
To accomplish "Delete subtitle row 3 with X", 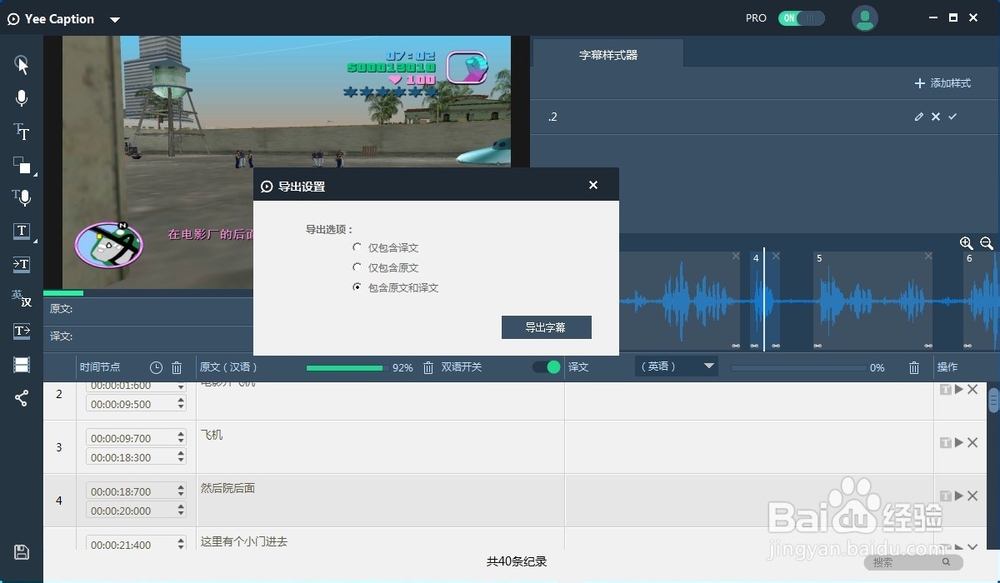I will pos(973,442).
